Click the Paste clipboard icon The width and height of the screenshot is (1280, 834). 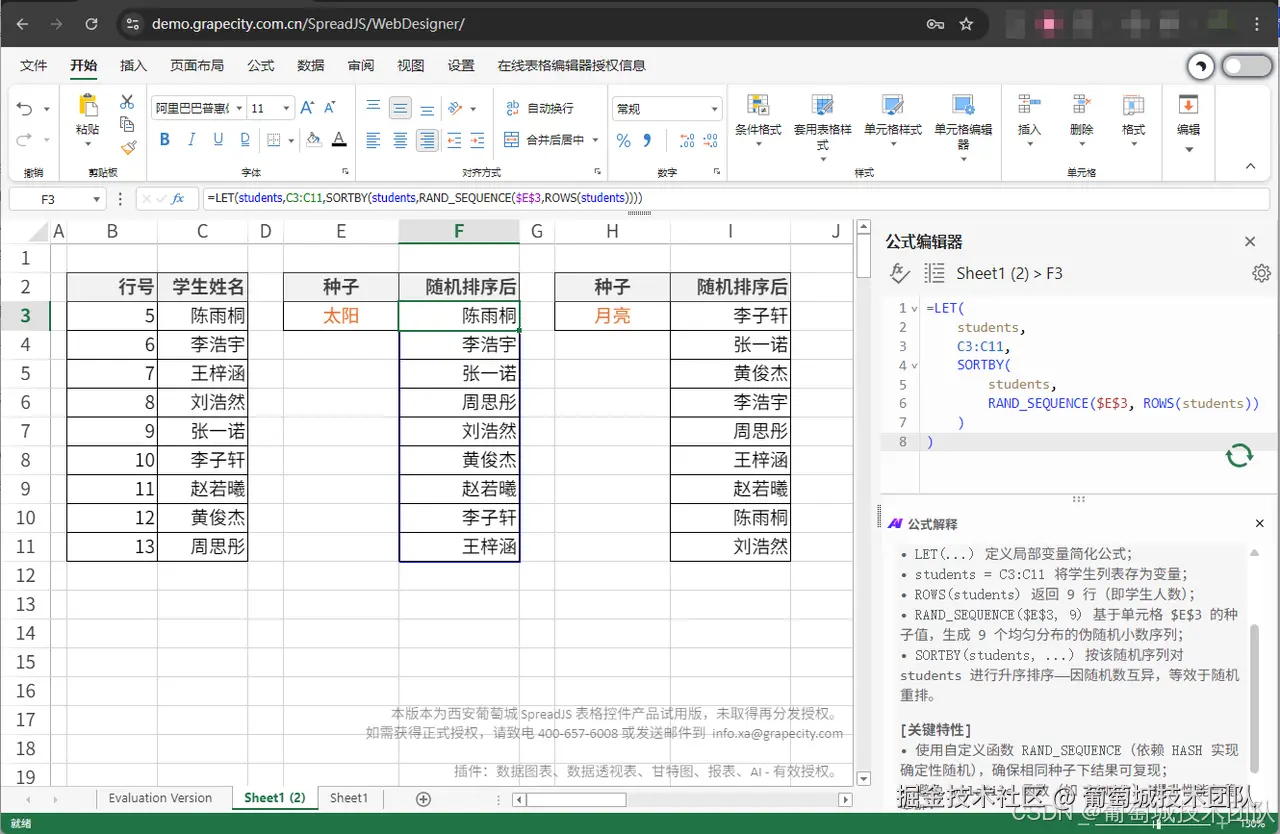(x=88, y=105)
